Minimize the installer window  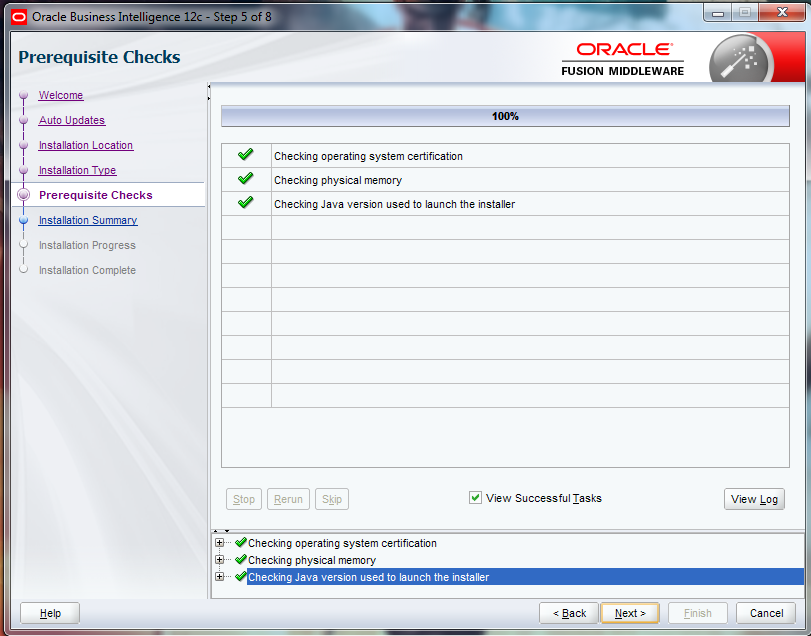coord(718,13)
